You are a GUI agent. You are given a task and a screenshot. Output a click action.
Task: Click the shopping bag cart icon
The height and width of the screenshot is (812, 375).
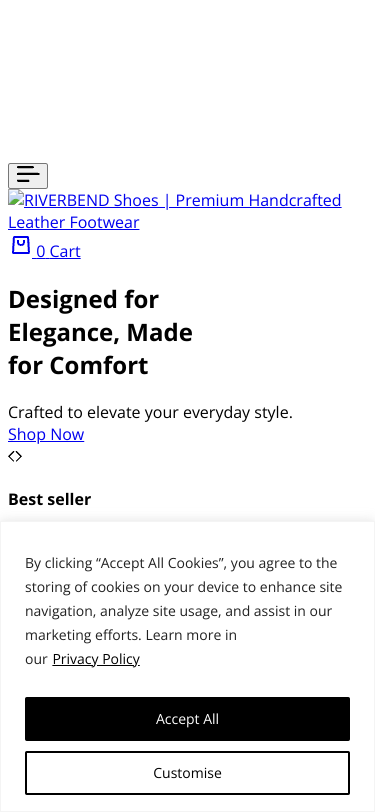click(21, 245)
